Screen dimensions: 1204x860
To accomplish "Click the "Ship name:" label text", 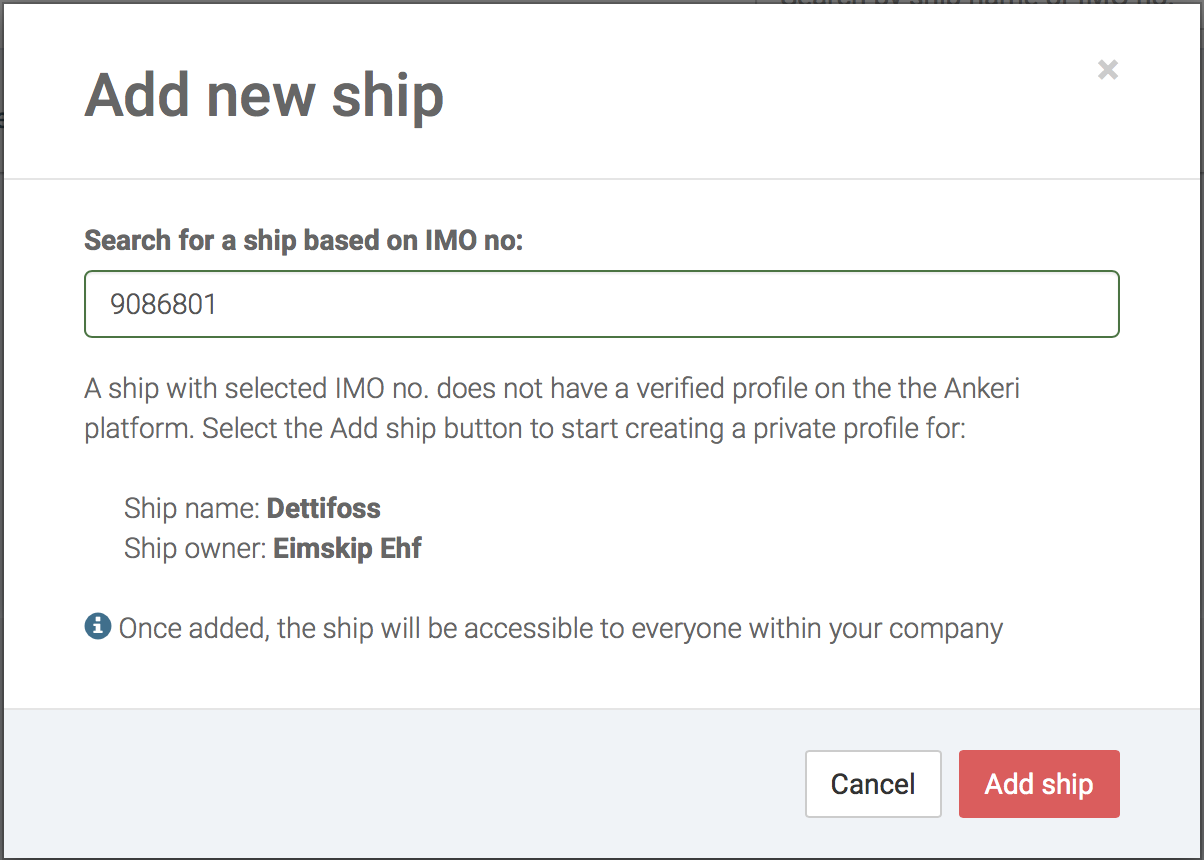I will 192,508.
